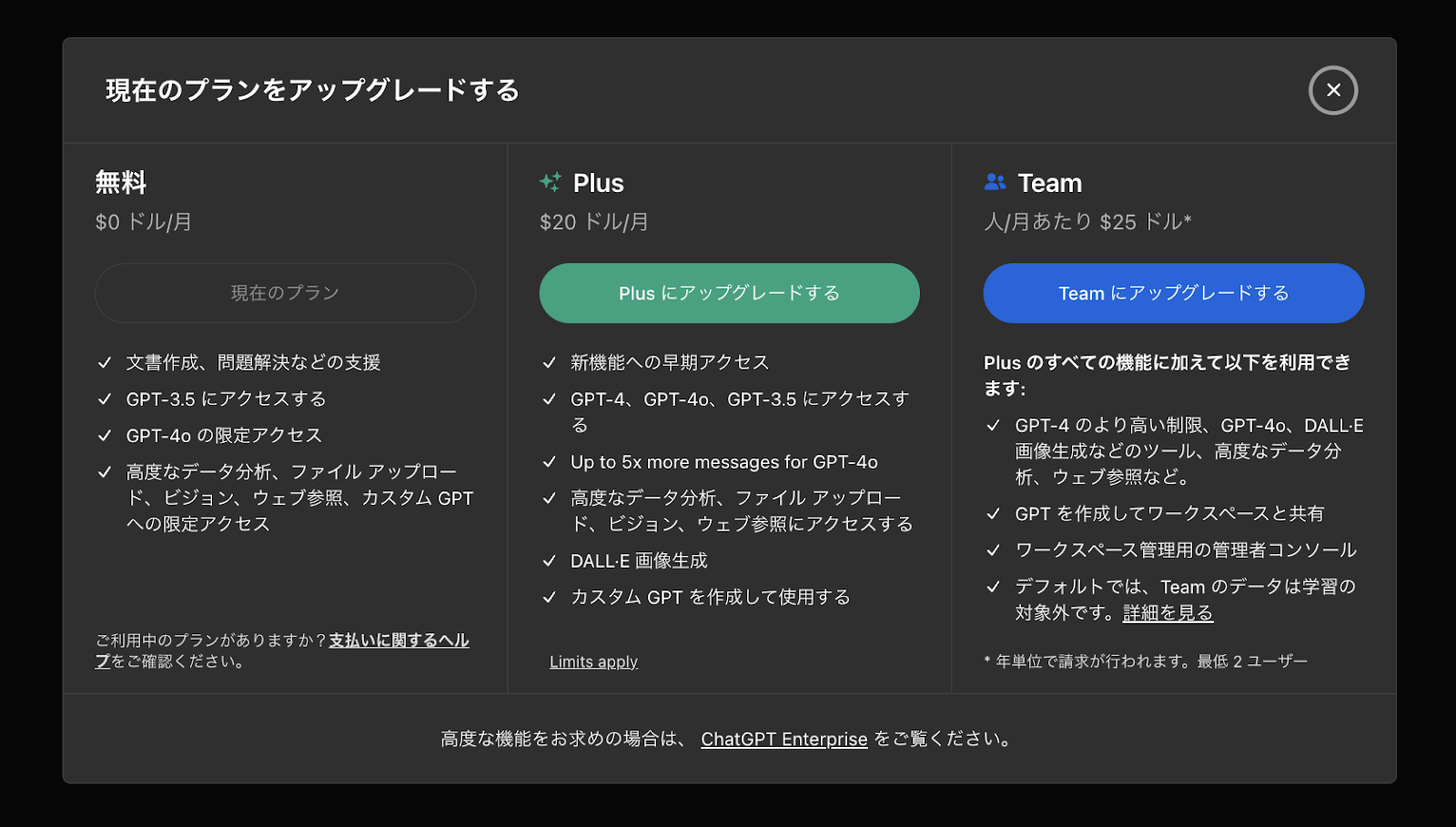Click the Team people icon
Screen dimensions: 1456x827
point(996,182)
